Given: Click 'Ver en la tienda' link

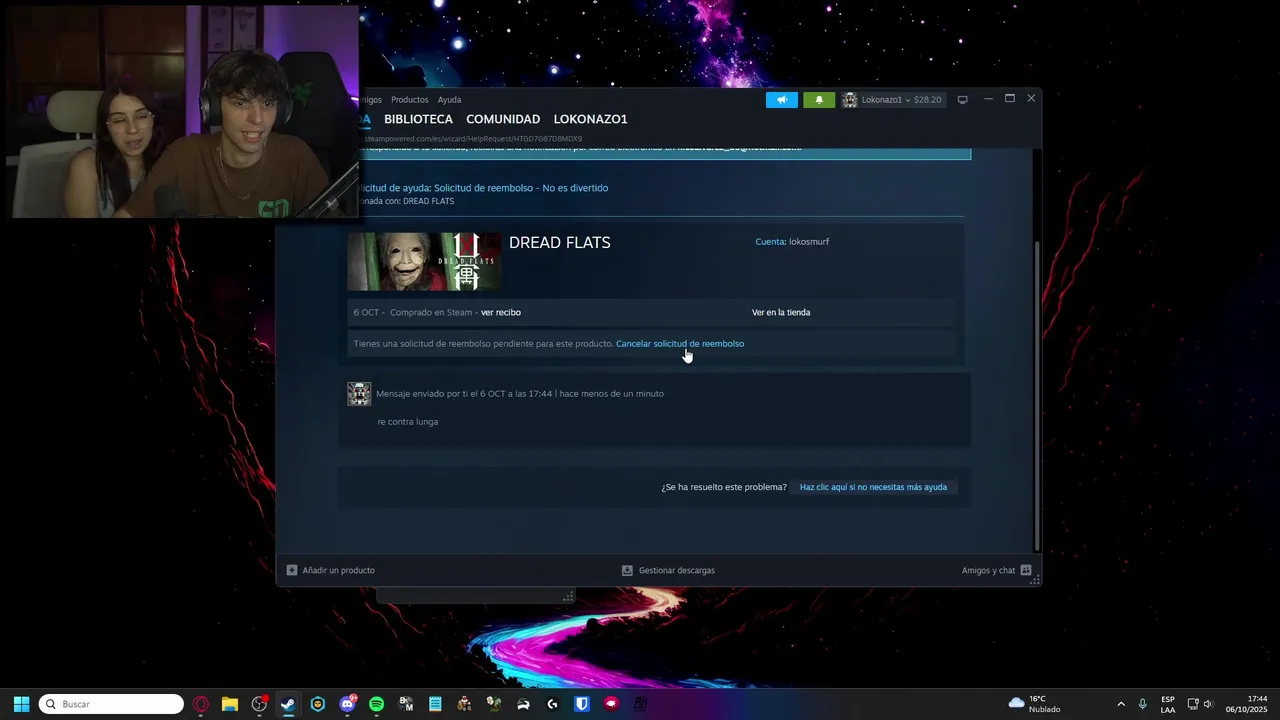Looking at the screenshot, I should click(781, 312).
